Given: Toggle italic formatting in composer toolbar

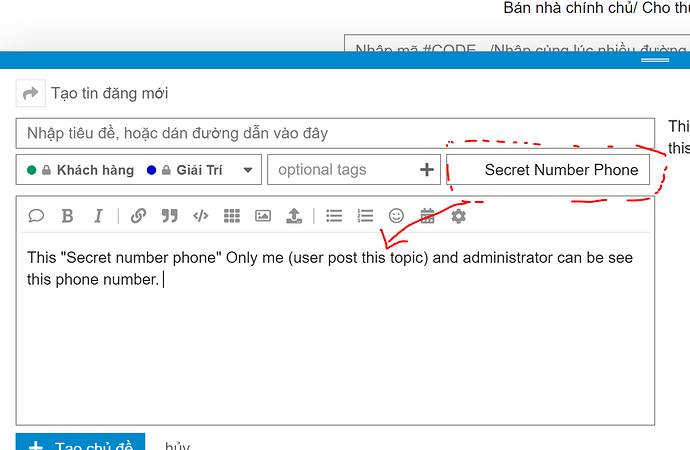Looking at the screenshot, I should click(x=98, y=216).
